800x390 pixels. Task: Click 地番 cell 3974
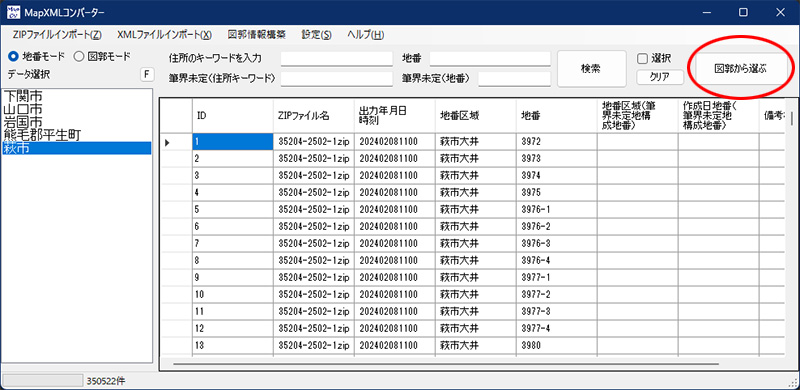pyautogui.click(x=557, y=176)
